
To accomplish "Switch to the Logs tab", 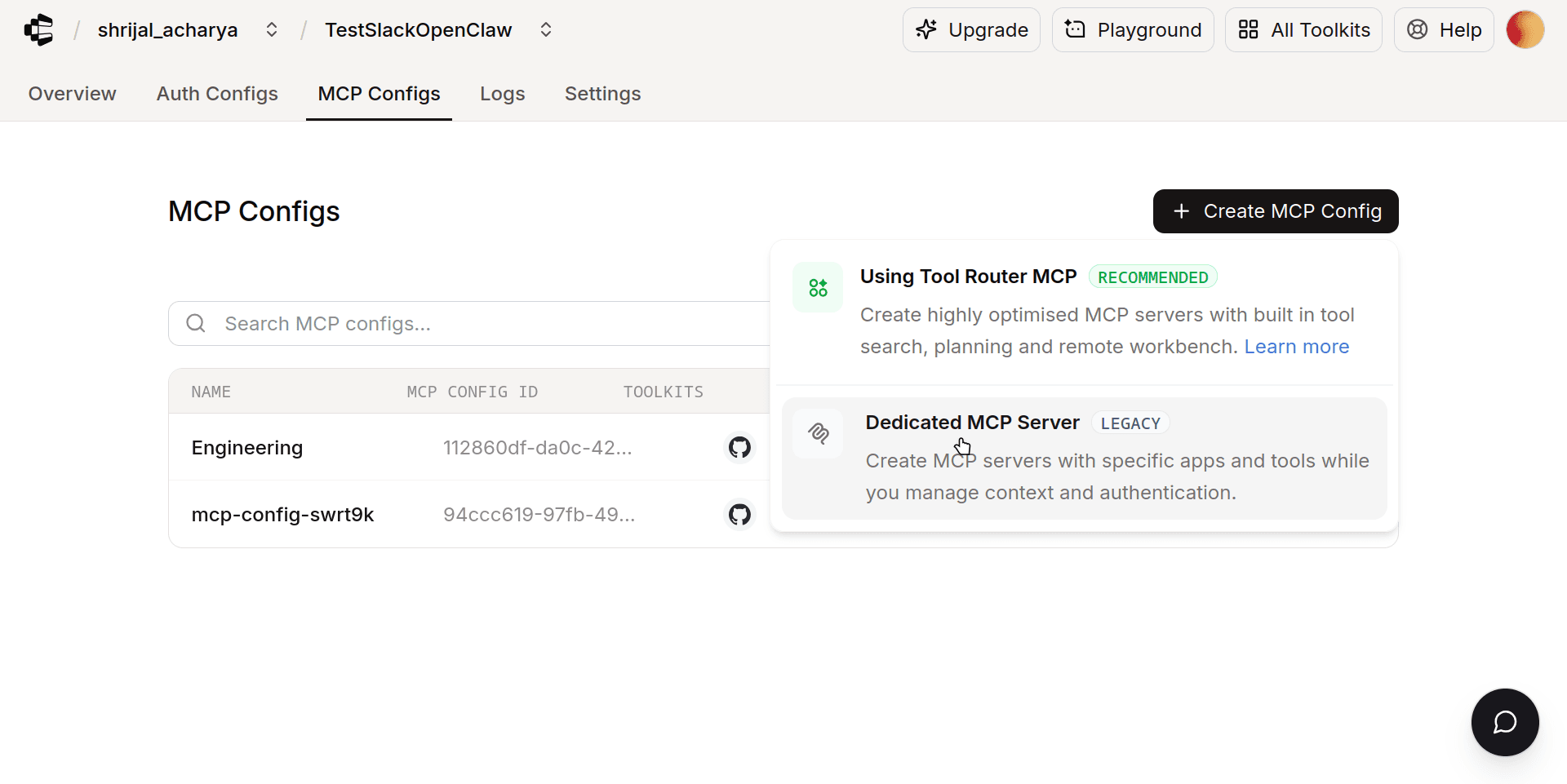I will [503, 94].
